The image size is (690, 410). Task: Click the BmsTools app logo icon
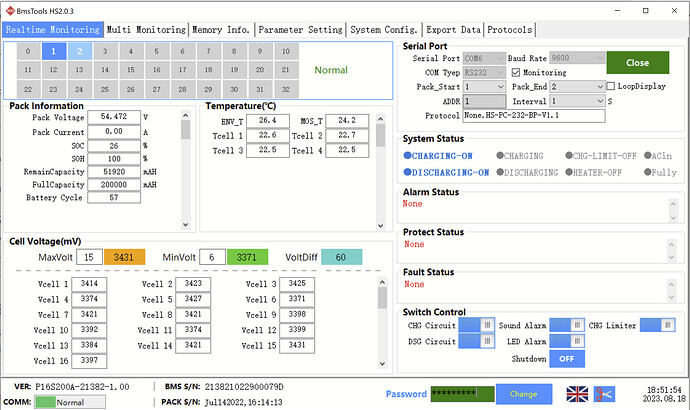(x=10, y=11)
